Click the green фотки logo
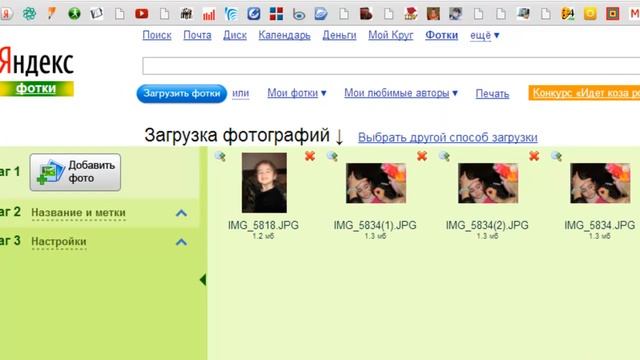640x360 pixels. tap(36, 89)
